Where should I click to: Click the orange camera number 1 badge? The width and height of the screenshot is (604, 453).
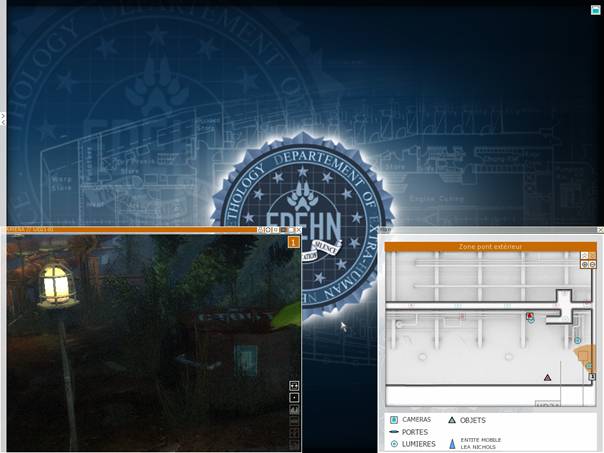[294, 242]
